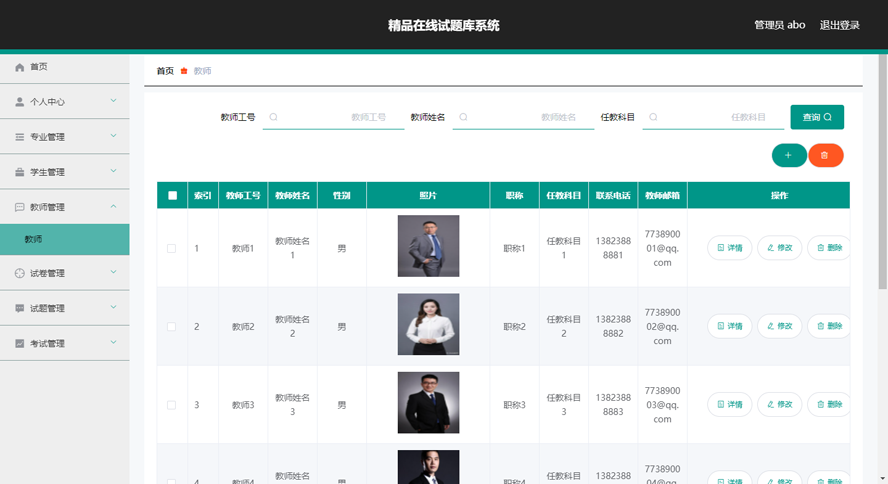Click the red home icon in breadcrumb
Screen dimensions: 888x484
(x=184, y=71)
